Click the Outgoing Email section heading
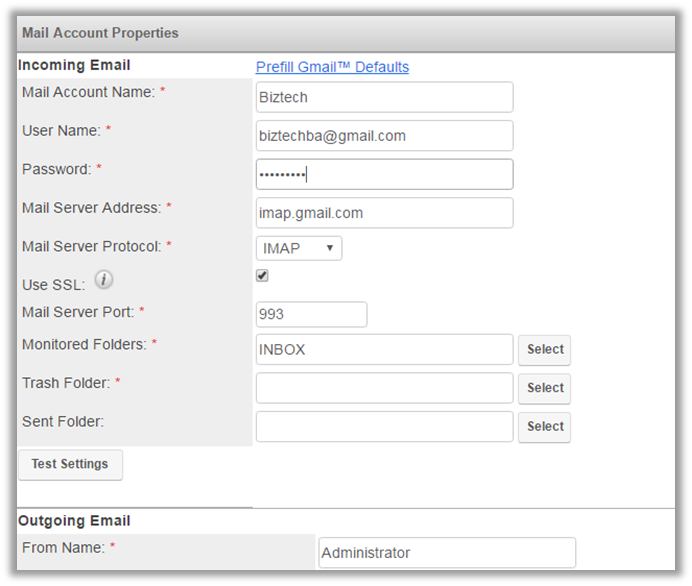Viewport: 692px width, 586px height. (x=74, y=521)
